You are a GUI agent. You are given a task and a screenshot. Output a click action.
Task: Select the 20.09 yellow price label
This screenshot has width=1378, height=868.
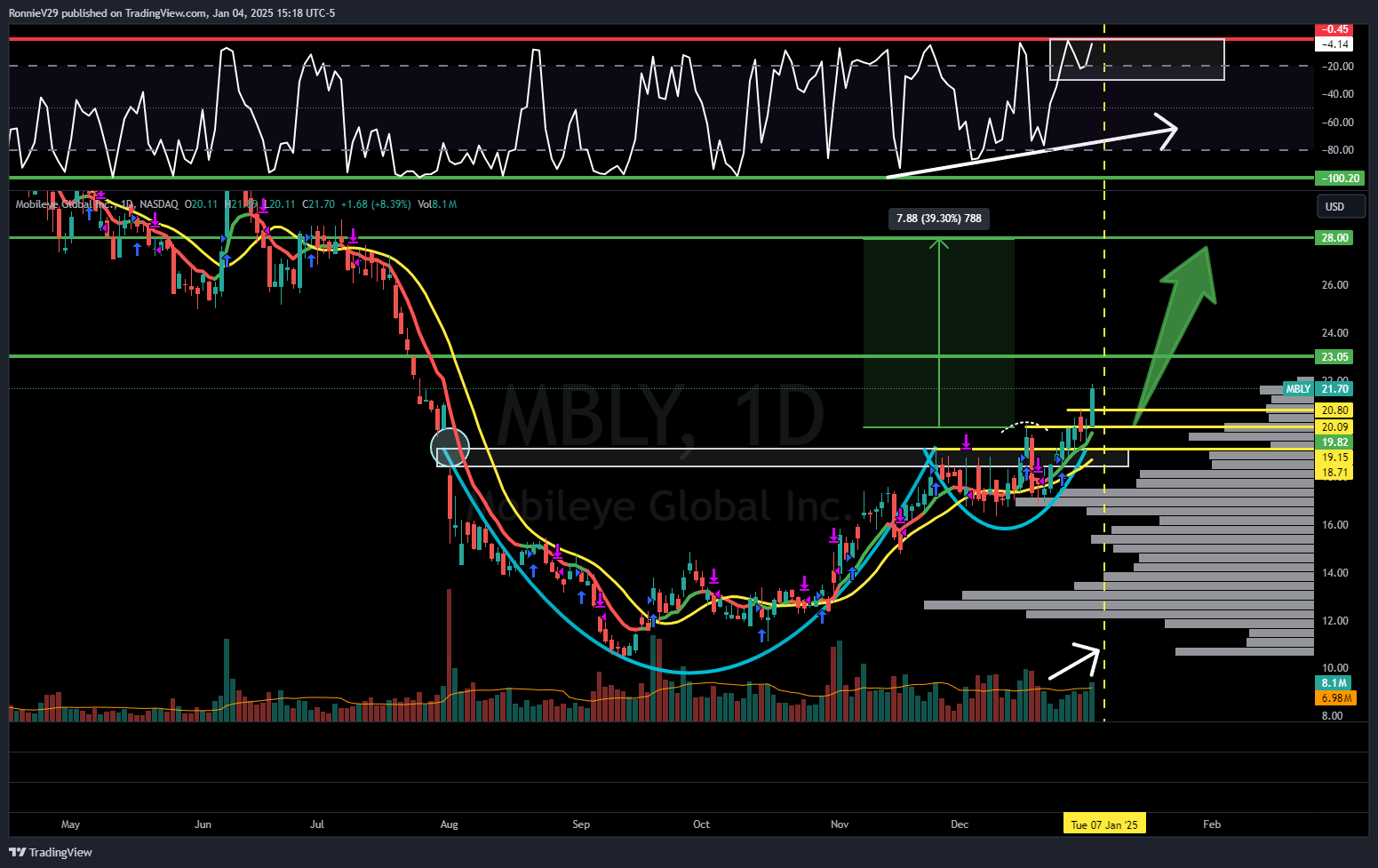pos(1334,426)
